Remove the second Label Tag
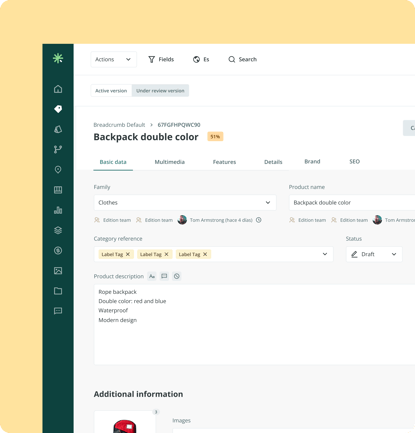The width and height of the screenshot is (415, 433). 166,254
